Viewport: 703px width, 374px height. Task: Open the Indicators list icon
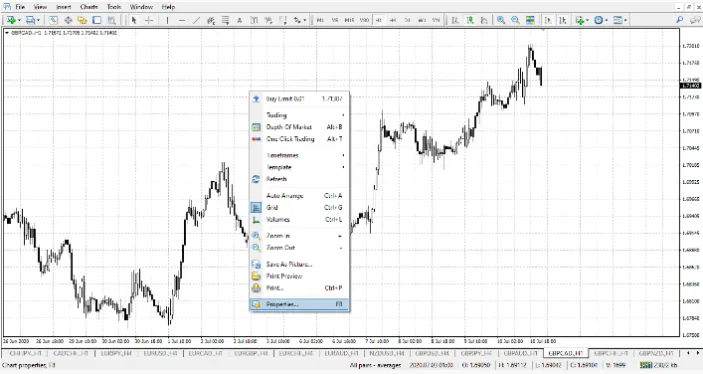point(580,20)
